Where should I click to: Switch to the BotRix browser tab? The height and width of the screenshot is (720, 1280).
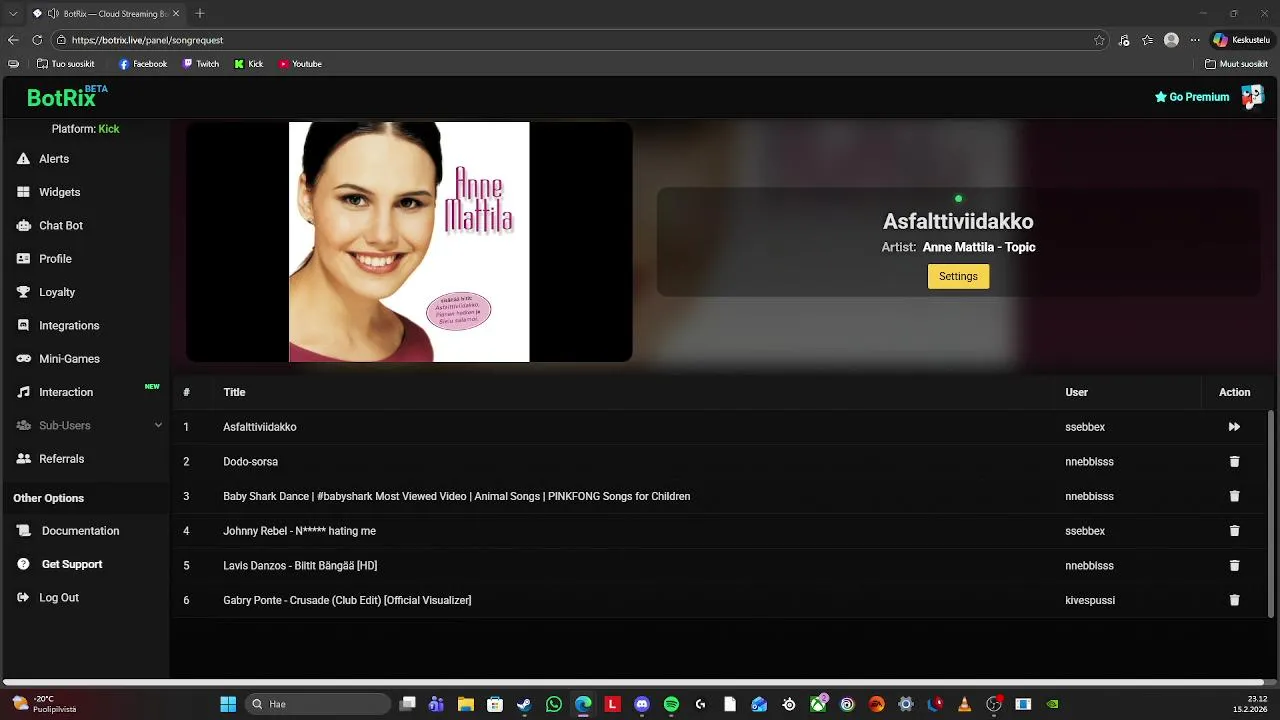[106, 14]
